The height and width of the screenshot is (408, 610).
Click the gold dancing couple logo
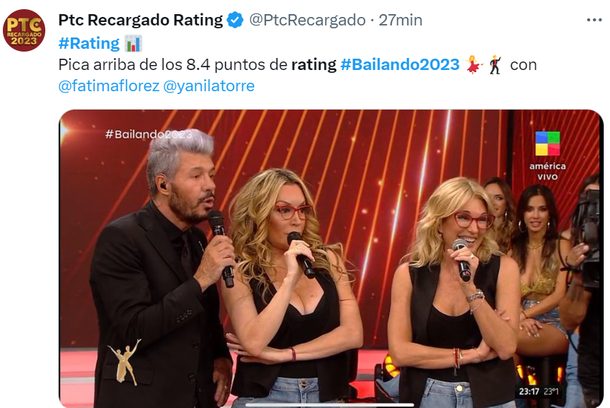pyautogui.click(x=125, y=362)
